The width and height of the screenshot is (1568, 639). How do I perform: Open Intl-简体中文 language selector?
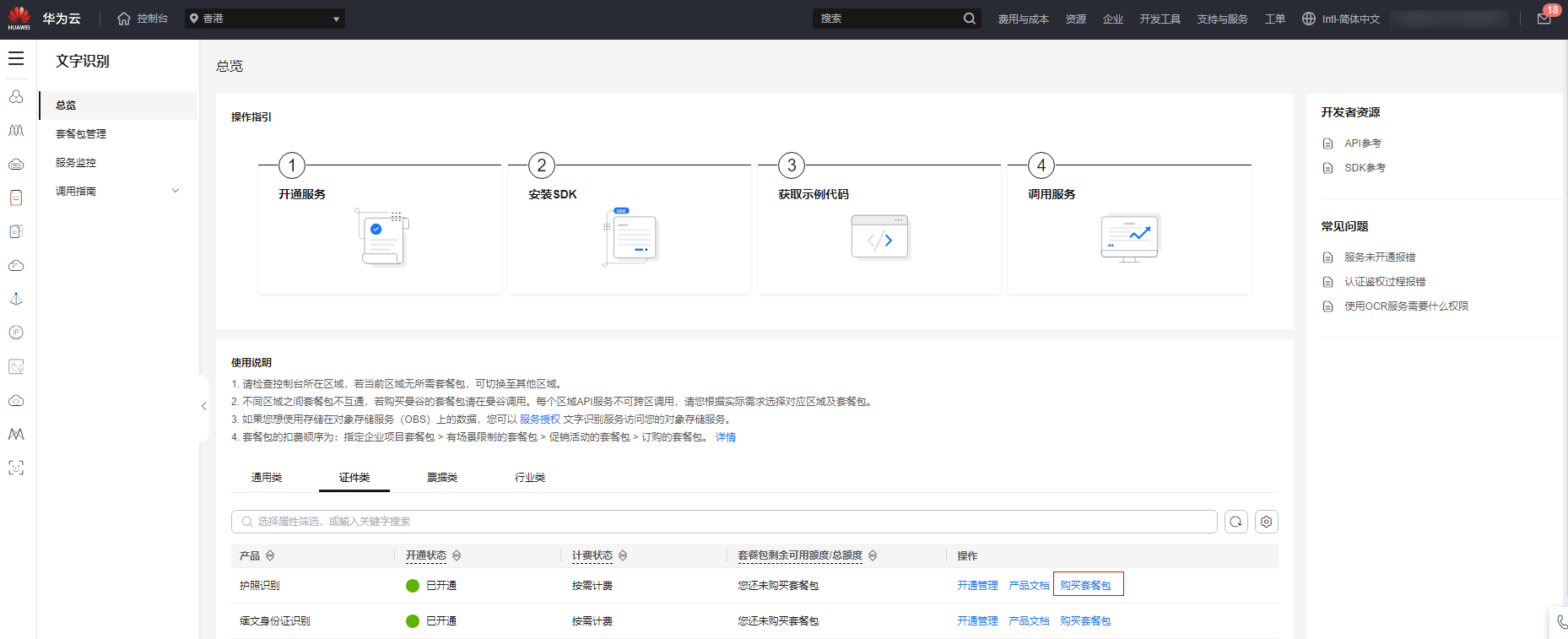tap(1341, 19)
